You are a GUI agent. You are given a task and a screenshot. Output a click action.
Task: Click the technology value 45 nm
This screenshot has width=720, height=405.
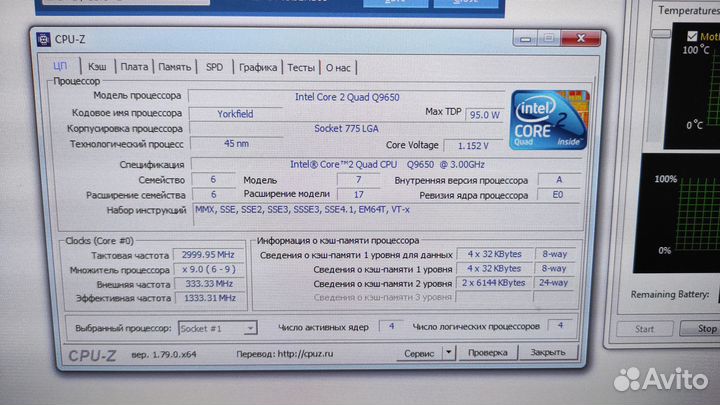click(236, 144)
